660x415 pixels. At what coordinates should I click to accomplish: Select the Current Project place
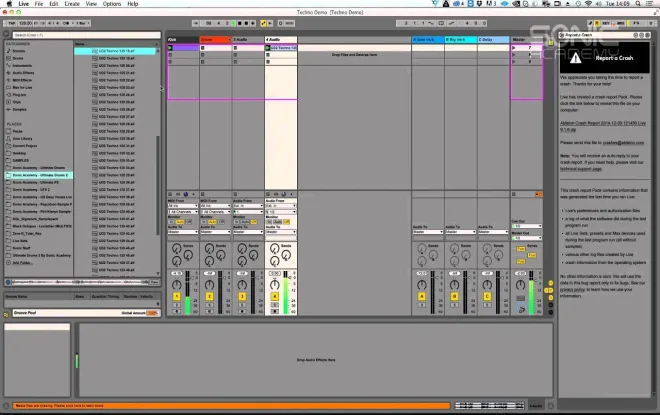click(24, 146)
